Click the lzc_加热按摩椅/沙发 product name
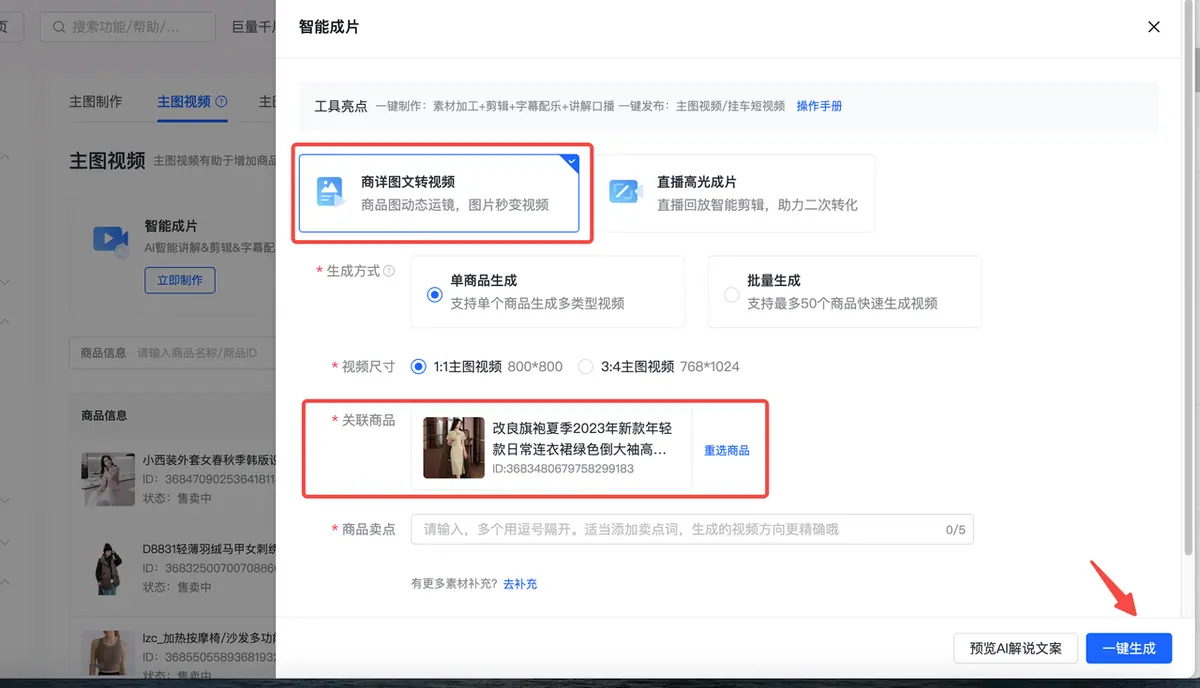The width and height of the screenshot is (1200, 688). point(209,637)
